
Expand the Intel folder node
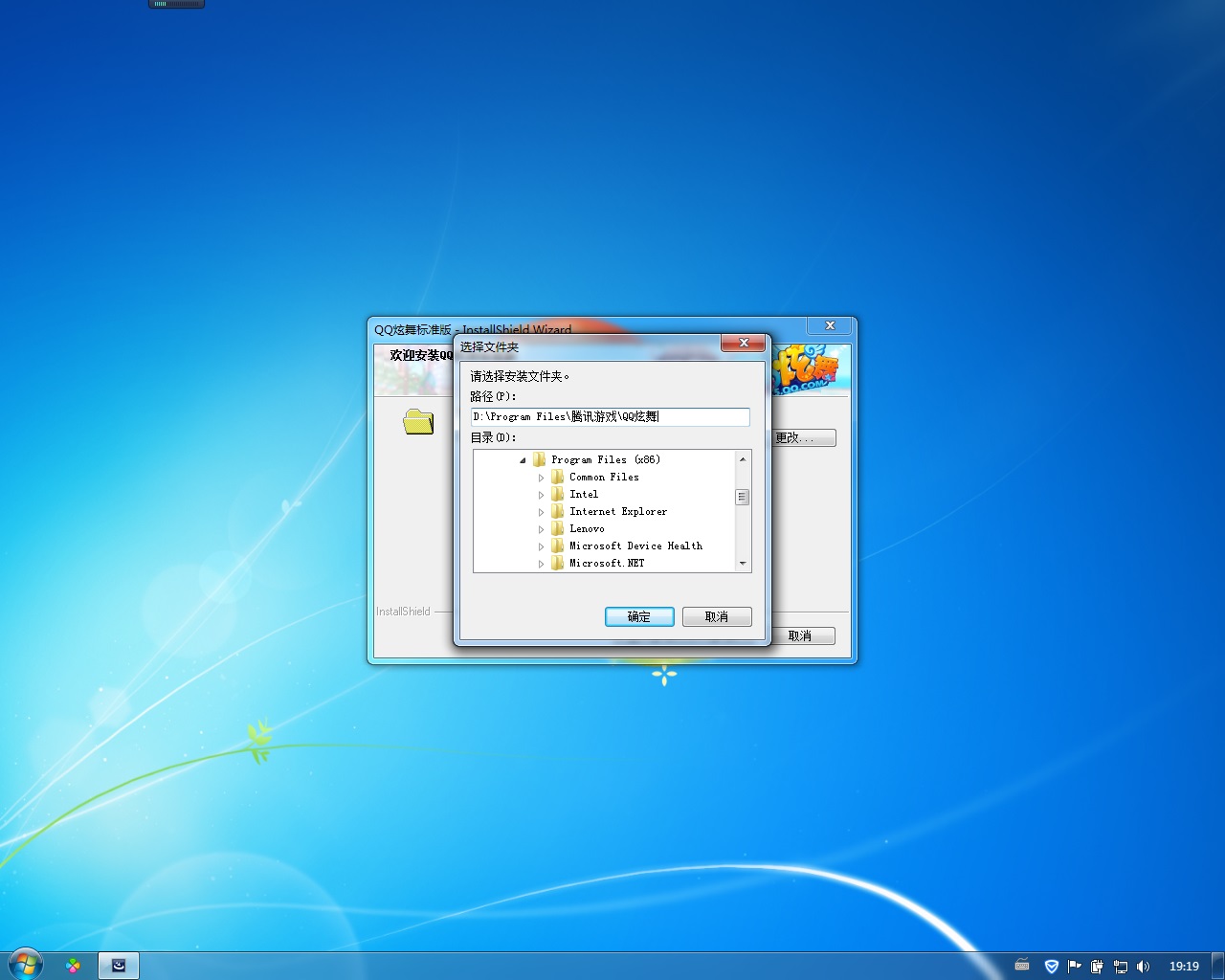(x=541, y=495)
